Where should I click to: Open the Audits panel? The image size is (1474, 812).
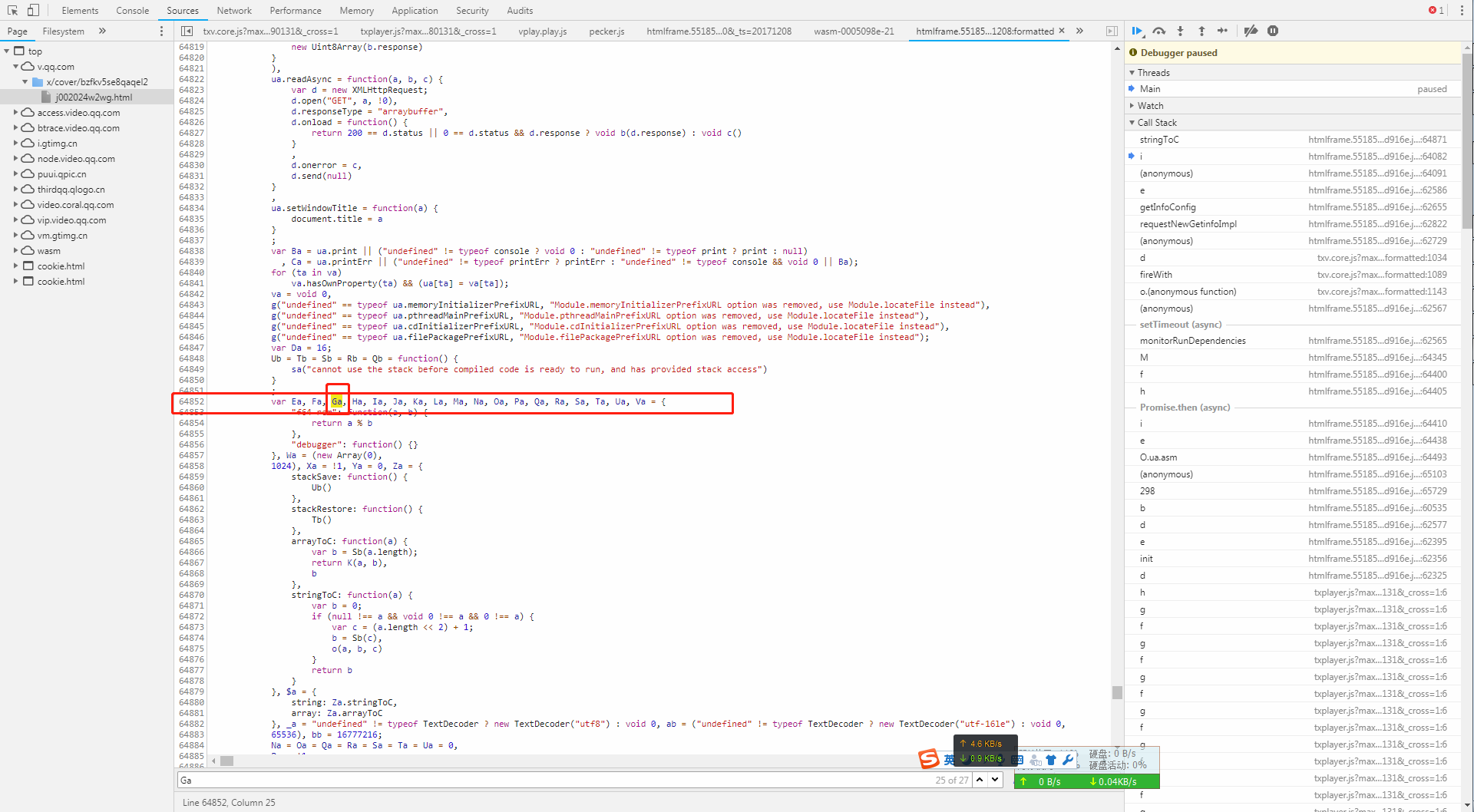click(520, 10)
